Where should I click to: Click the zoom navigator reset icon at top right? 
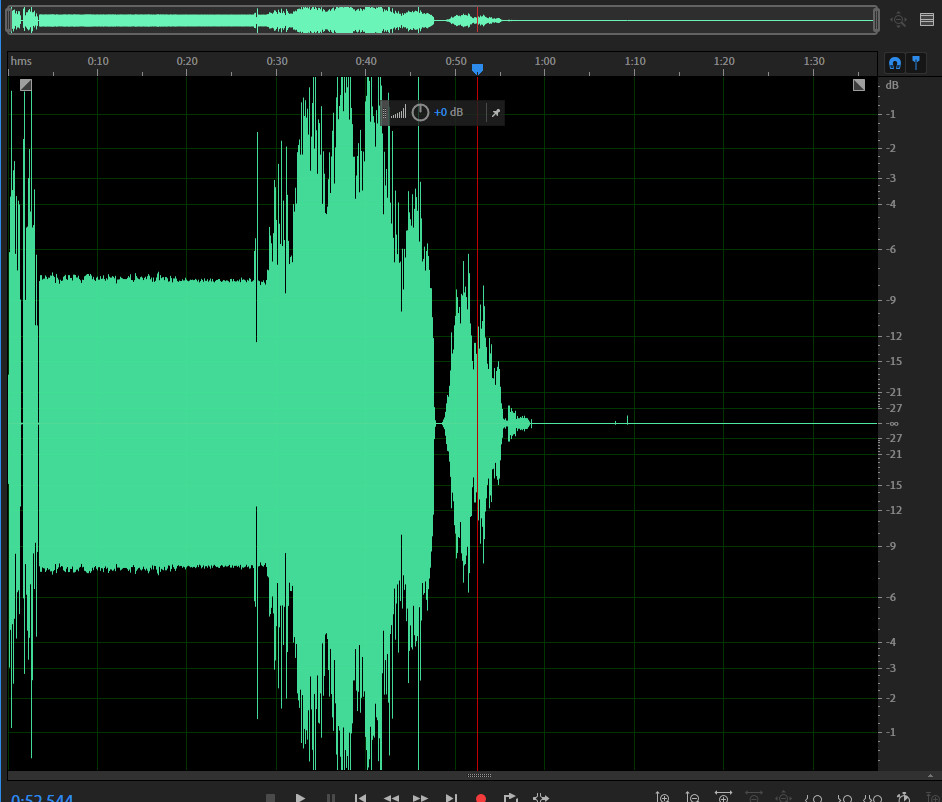[x=899, y=20]
